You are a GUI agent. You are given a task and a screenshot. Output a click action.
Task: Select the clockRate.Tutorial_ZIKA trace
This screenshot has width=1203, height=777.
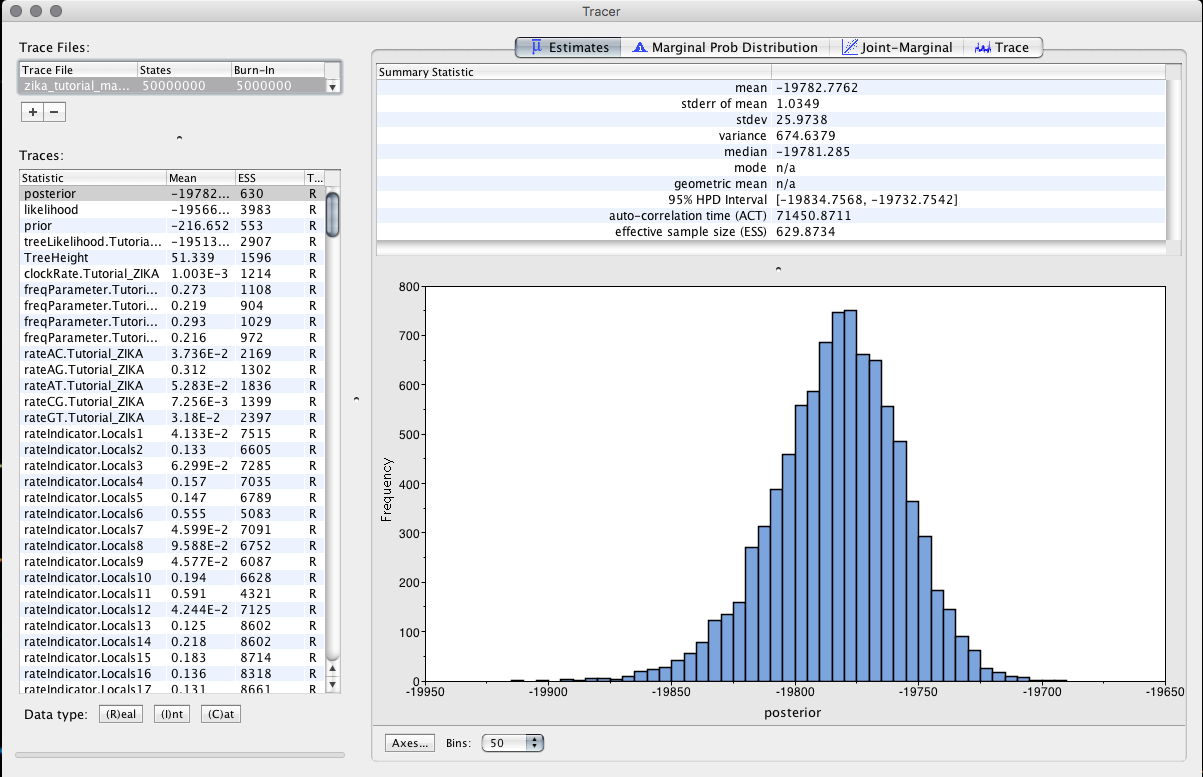click(x=173, y=274)
